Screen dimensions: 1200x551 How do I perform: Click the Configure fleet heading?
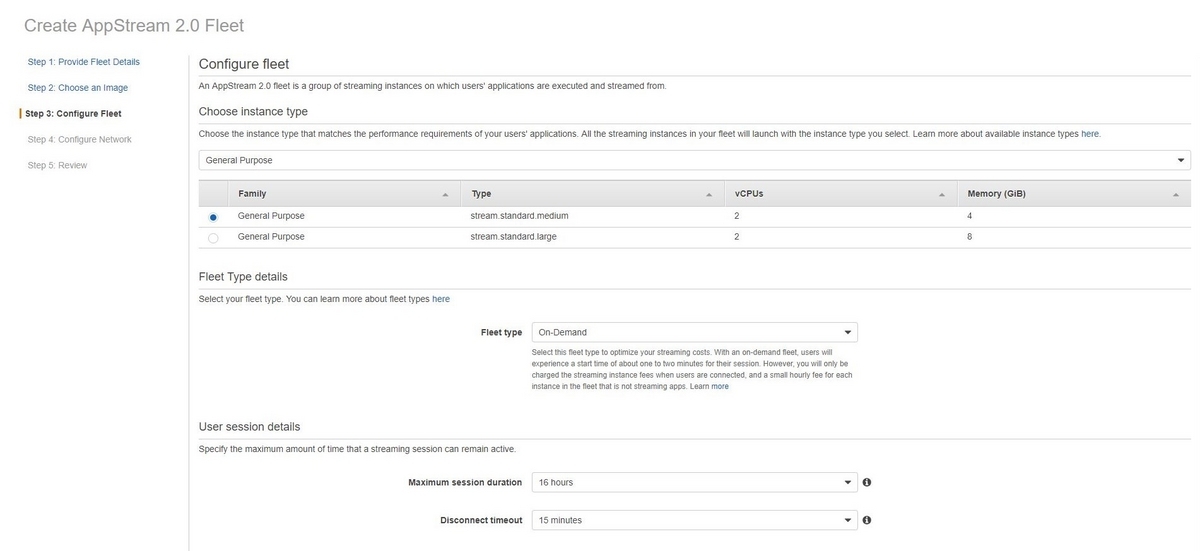tap(244, 64)
